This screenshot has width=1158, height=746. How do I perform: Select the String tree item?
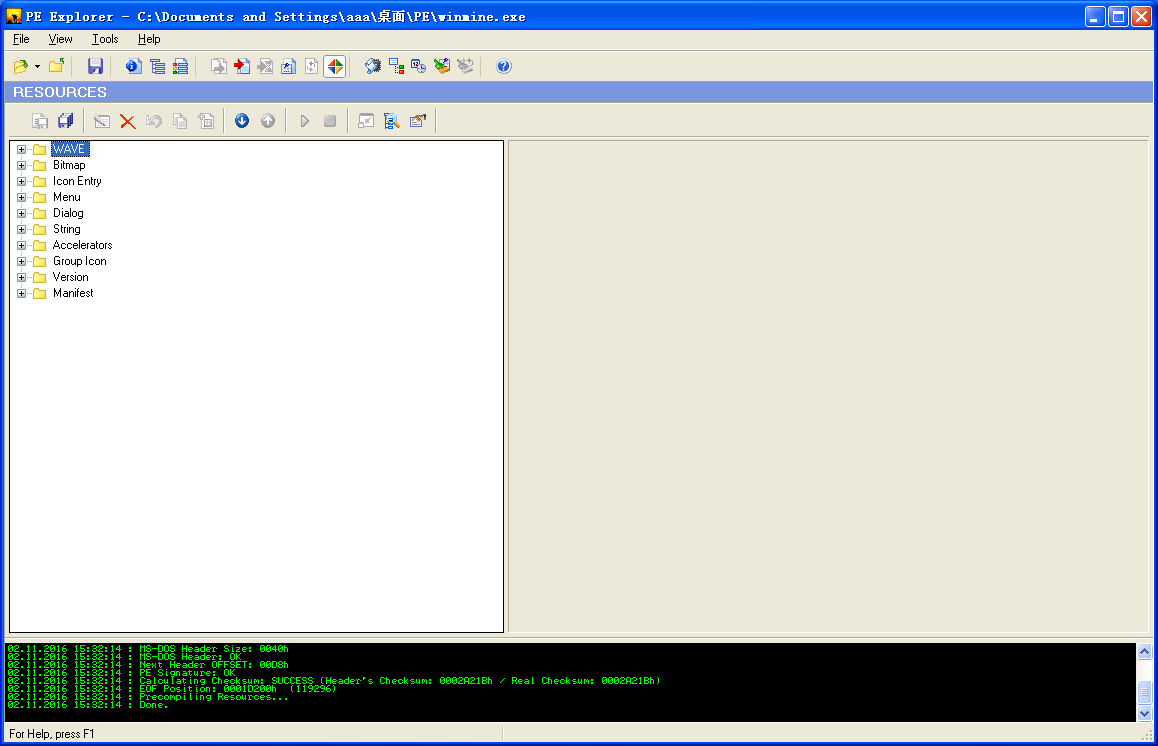click(66, 230)
